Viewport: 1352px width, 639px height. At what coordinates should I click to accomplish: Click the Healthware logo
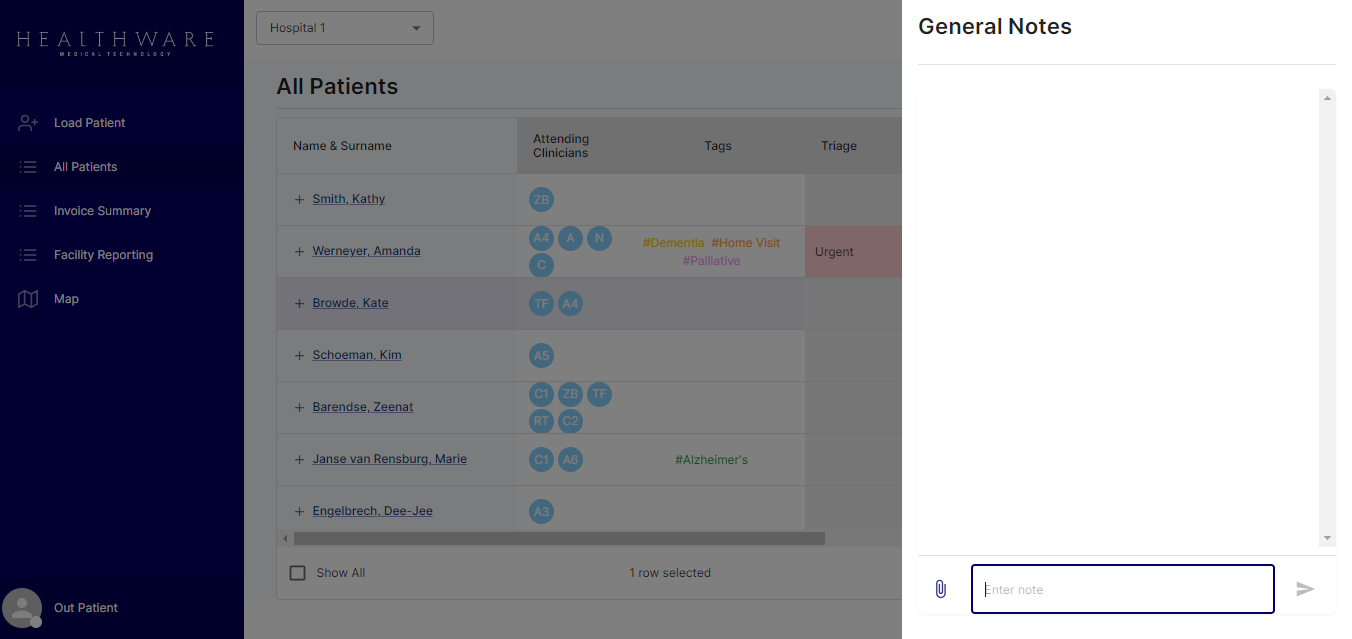tap(115, 41)
